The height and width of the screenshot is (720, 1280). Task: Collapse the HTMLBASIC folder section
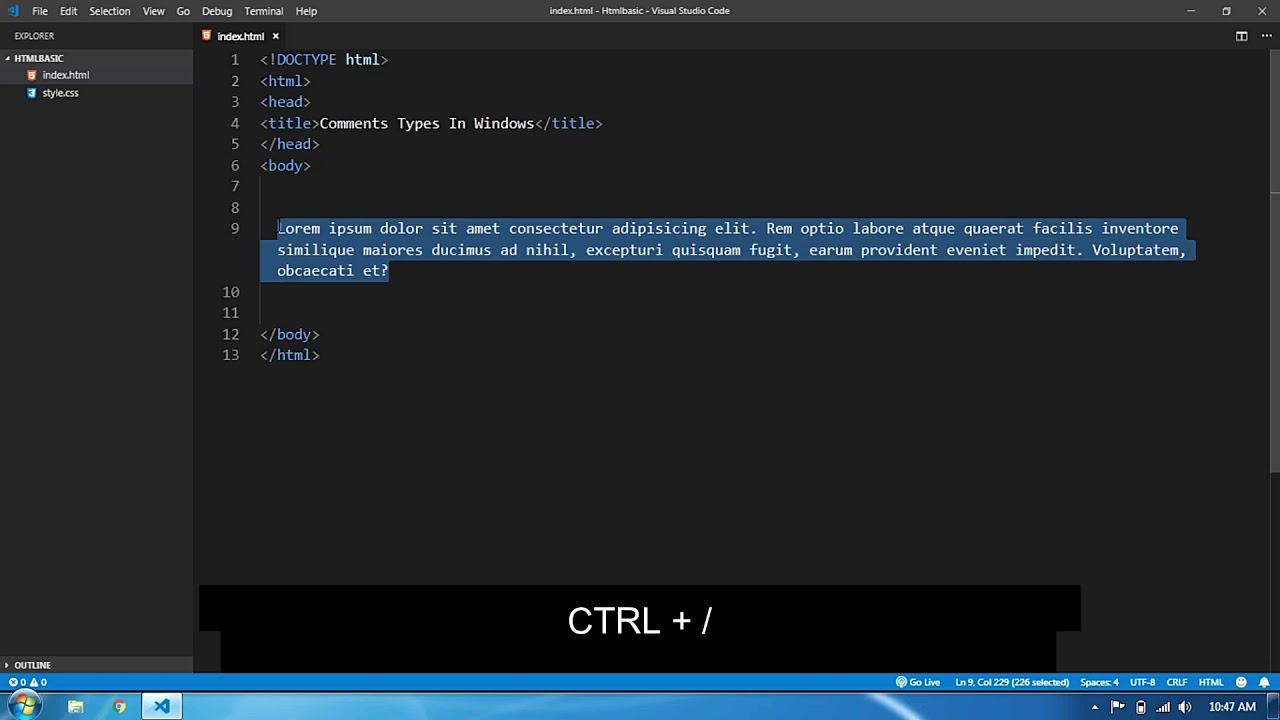38,58
